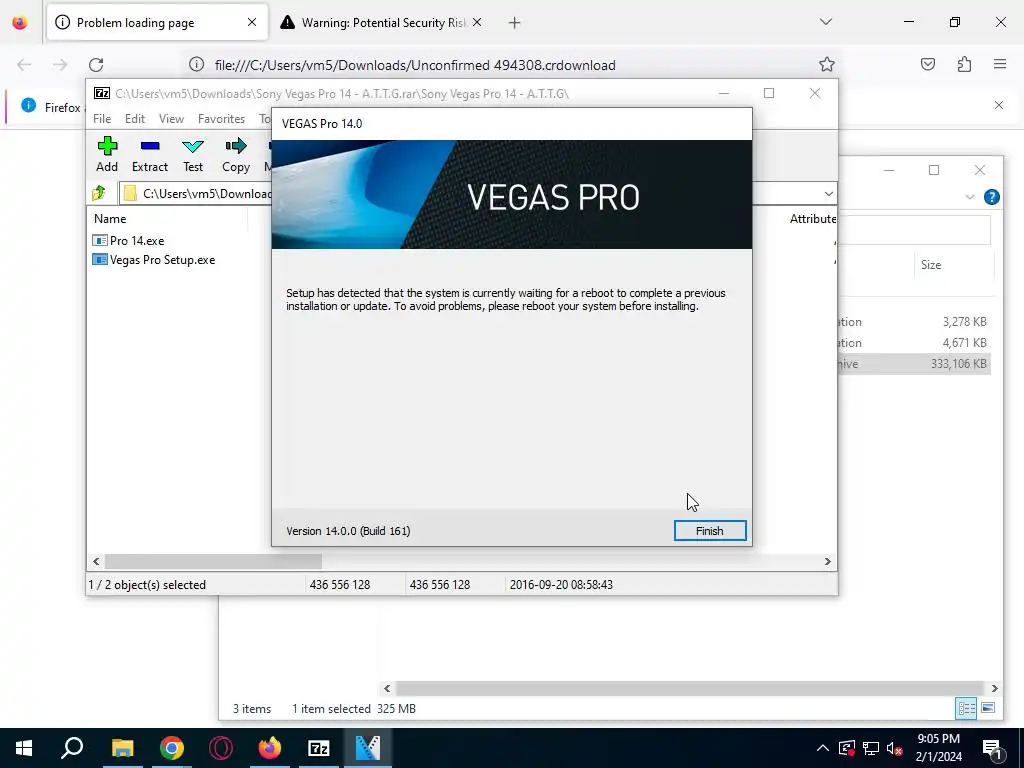Click Finish in the VEGAS Pro setup dialog
1024x768 pixels.
[710, 531]
